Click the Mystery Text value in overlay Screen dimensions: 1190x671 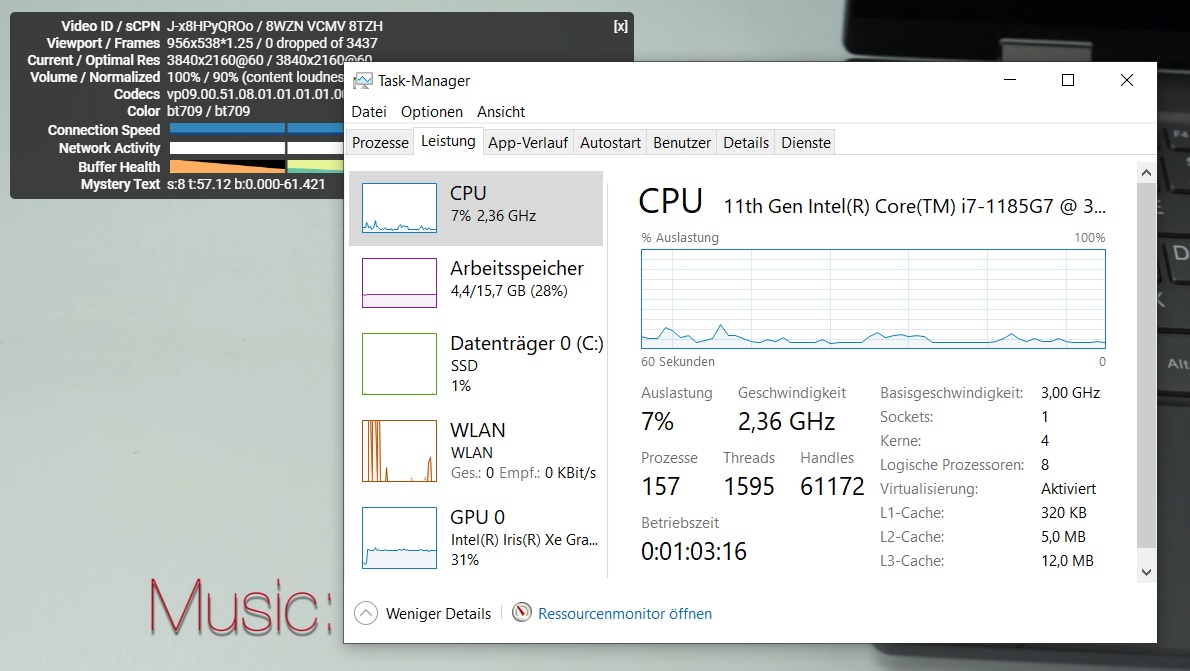point(246,184)
